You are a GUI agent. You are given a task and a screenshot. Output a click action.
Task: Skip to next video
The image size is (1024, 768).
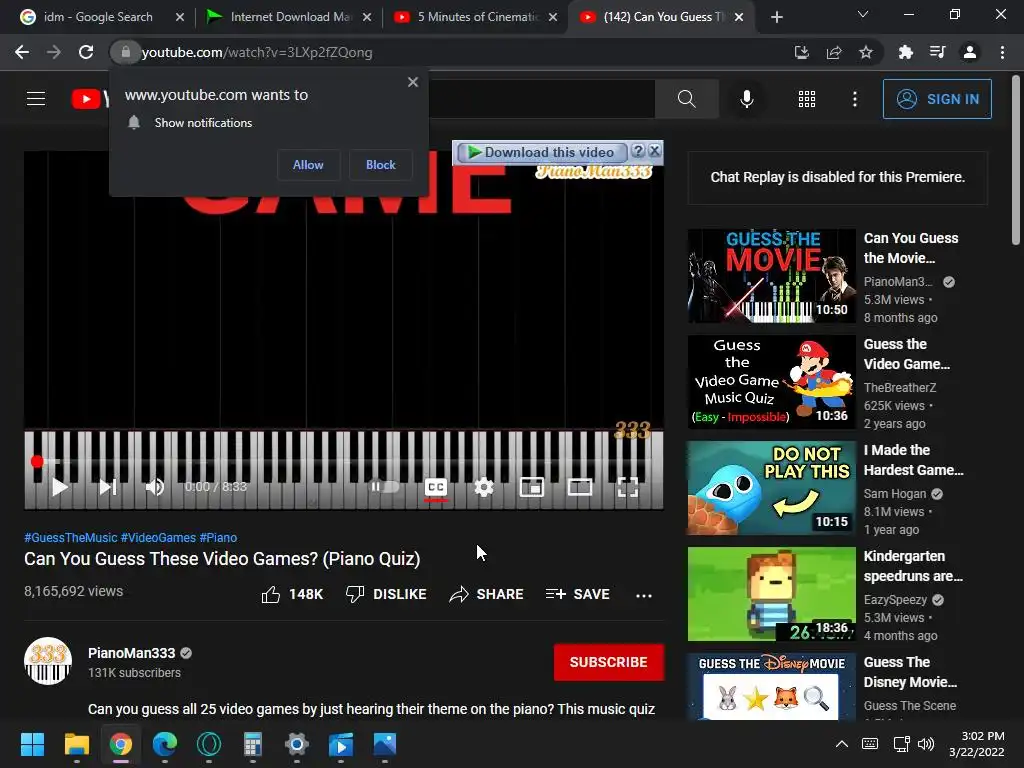tap(108, 487)
